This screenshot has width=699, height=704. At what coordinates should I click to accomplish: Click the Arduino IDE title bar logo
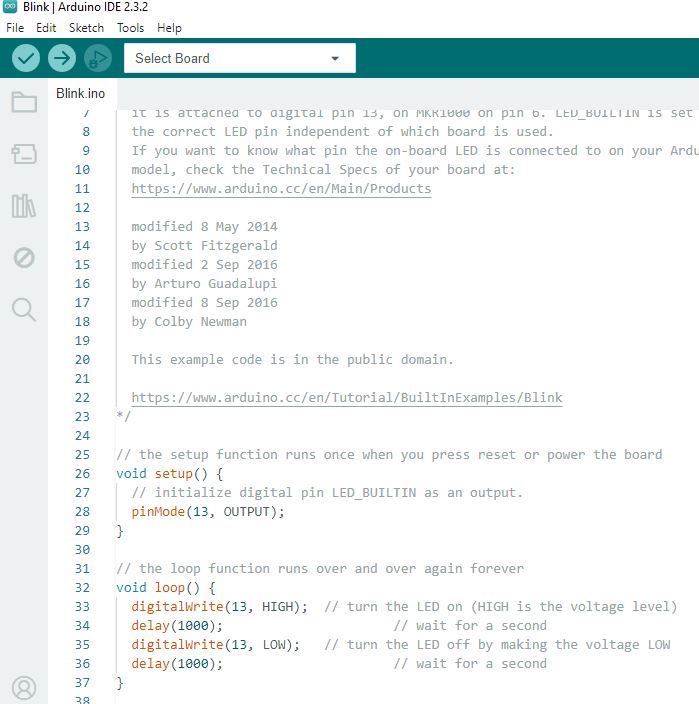click(x=9, y=6)
